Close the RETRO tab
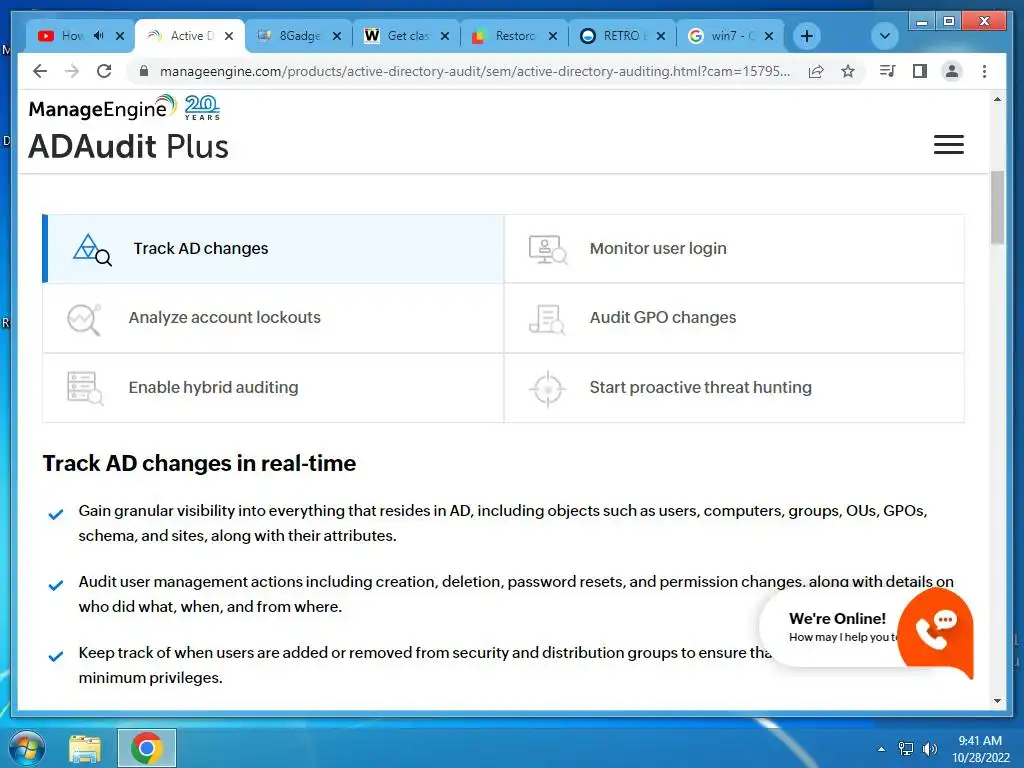Viewport: 1024px width, 768px height. click(661, 36)
